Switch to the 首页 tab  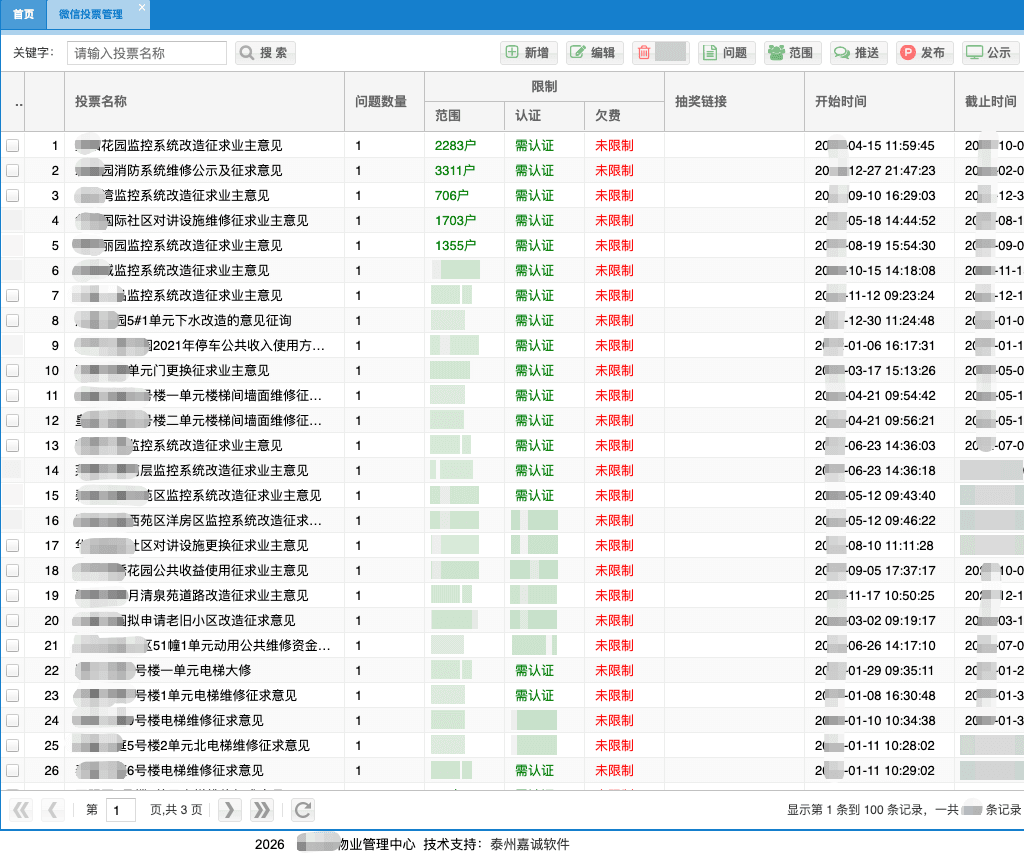point(24,14)
